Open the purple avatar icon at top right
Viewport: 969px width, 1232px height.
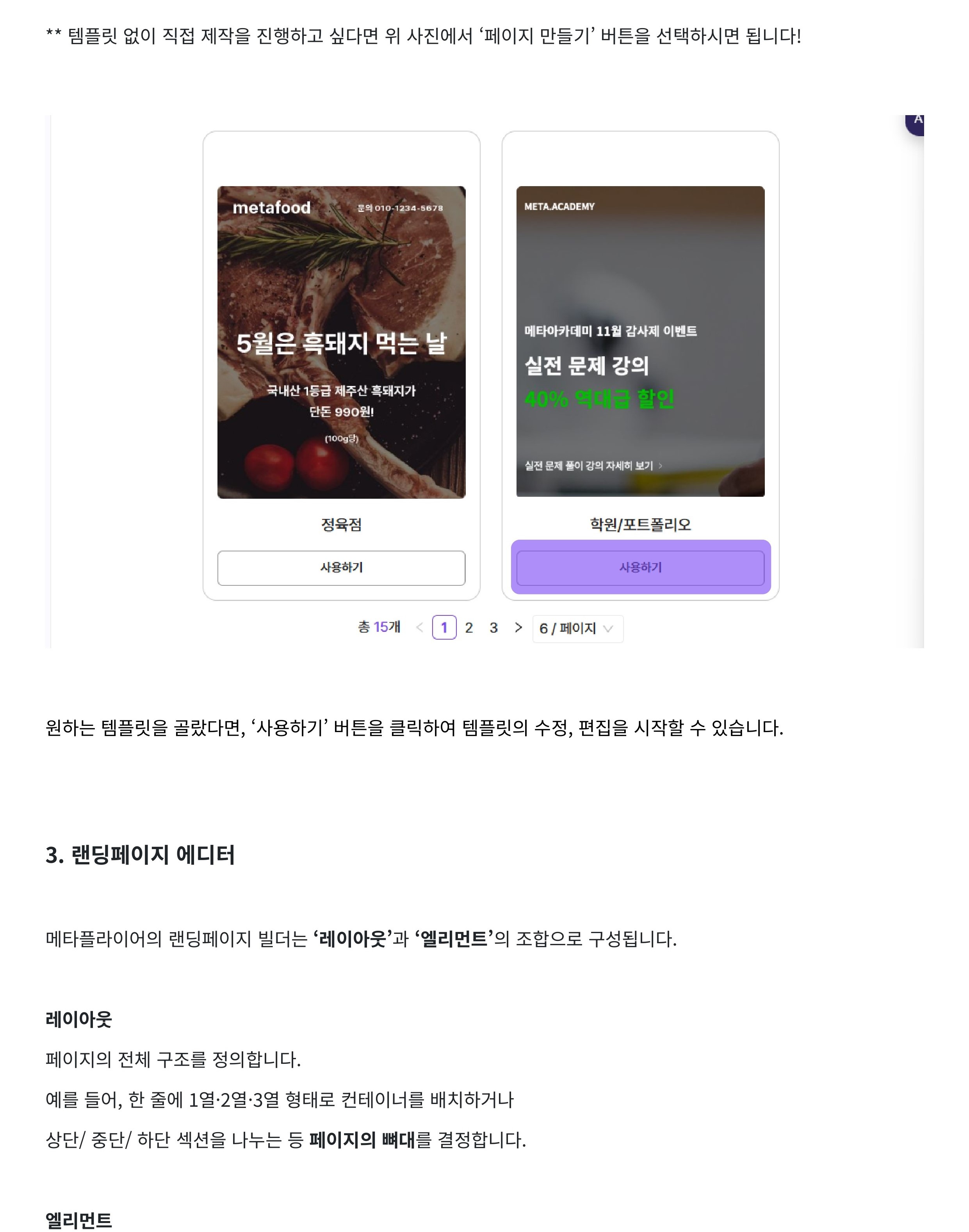point(916,124)
